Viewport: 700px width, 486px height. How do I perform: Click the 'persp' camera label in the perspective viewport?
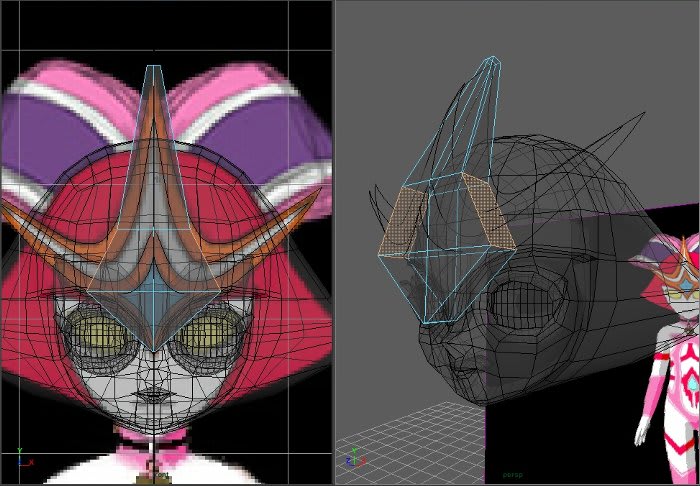(512, 475)
